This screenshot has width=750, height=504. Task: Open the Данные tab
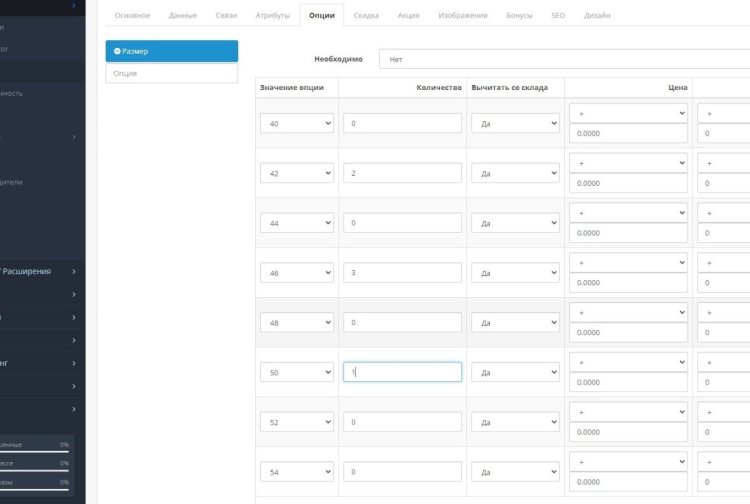183,16
